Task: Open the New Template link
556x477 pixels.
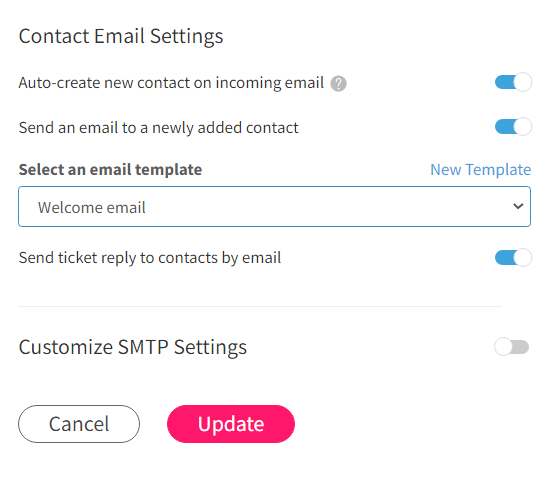Action: coord(480,170)
